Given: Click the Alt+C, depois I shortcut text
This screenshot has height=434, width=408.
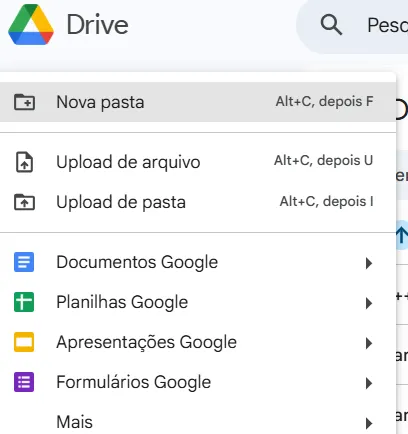Looking at the screenshot, I should (326, 201).
